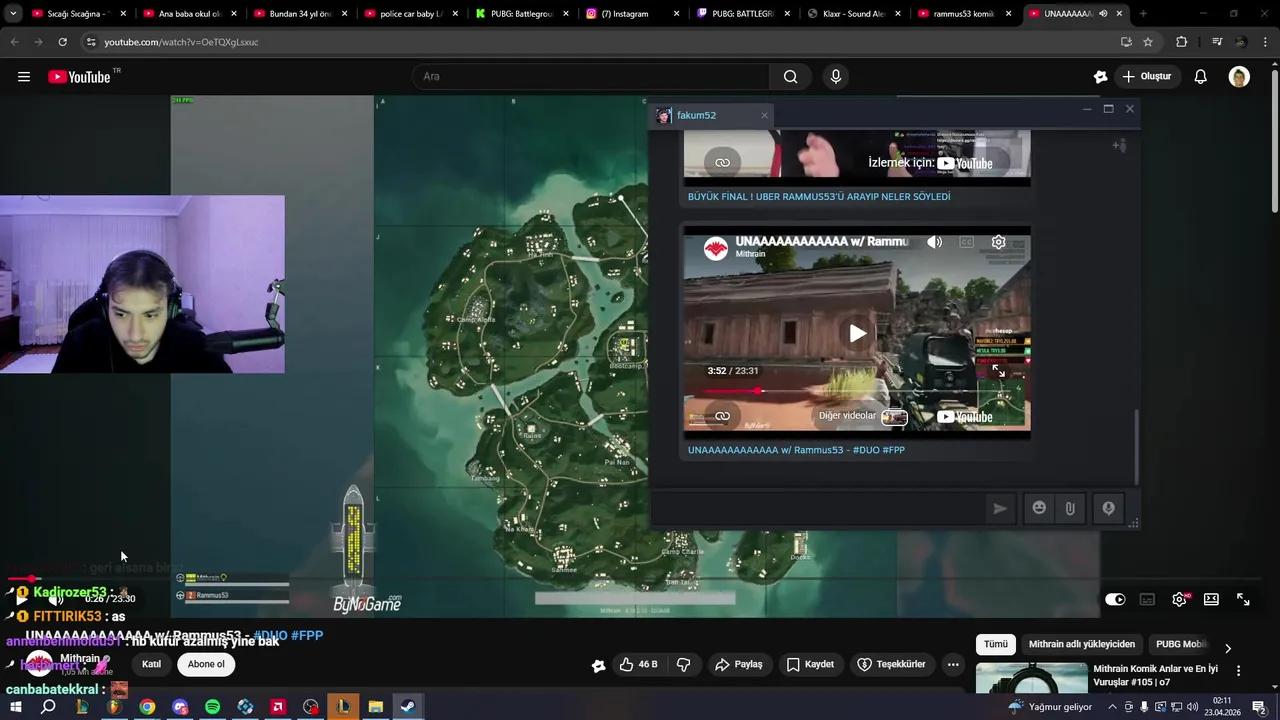Like the video with 46 B likes

point(638,664)
